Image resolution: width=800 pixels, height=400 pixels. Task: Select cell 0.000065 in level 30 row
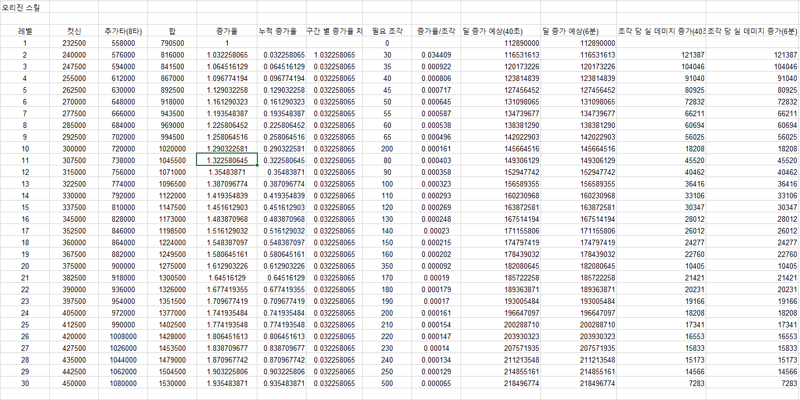point(436,383)
